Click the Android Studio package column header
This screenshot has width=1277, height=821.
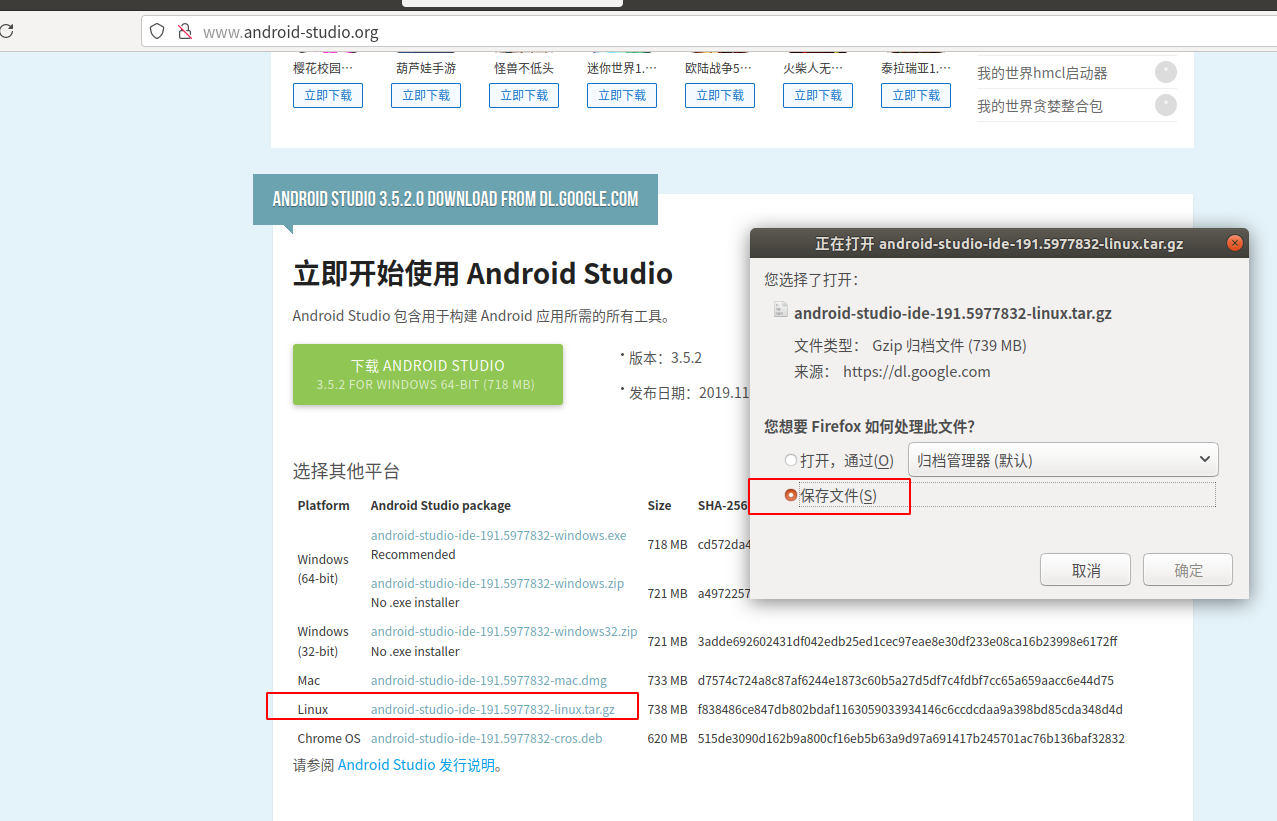[x=441, y=505]
